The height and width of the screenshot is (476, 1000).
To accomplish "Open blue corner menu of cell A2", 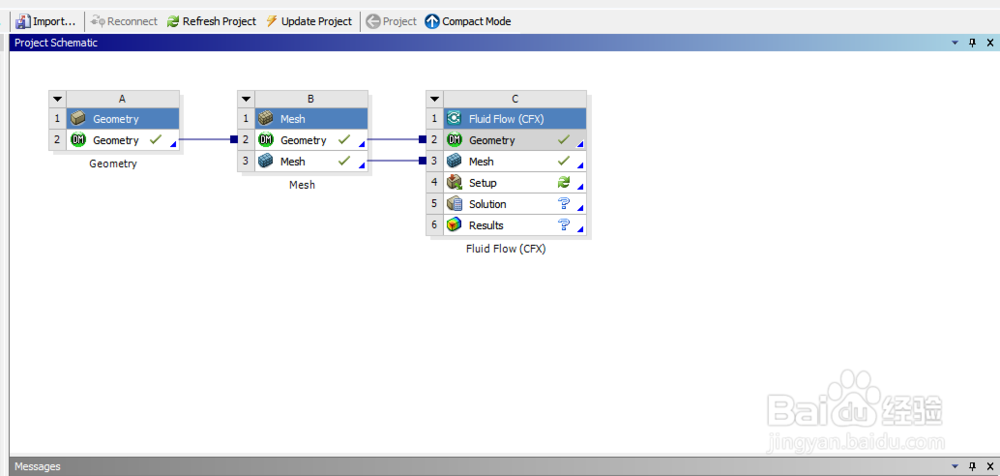I will (x=174, y=145).
